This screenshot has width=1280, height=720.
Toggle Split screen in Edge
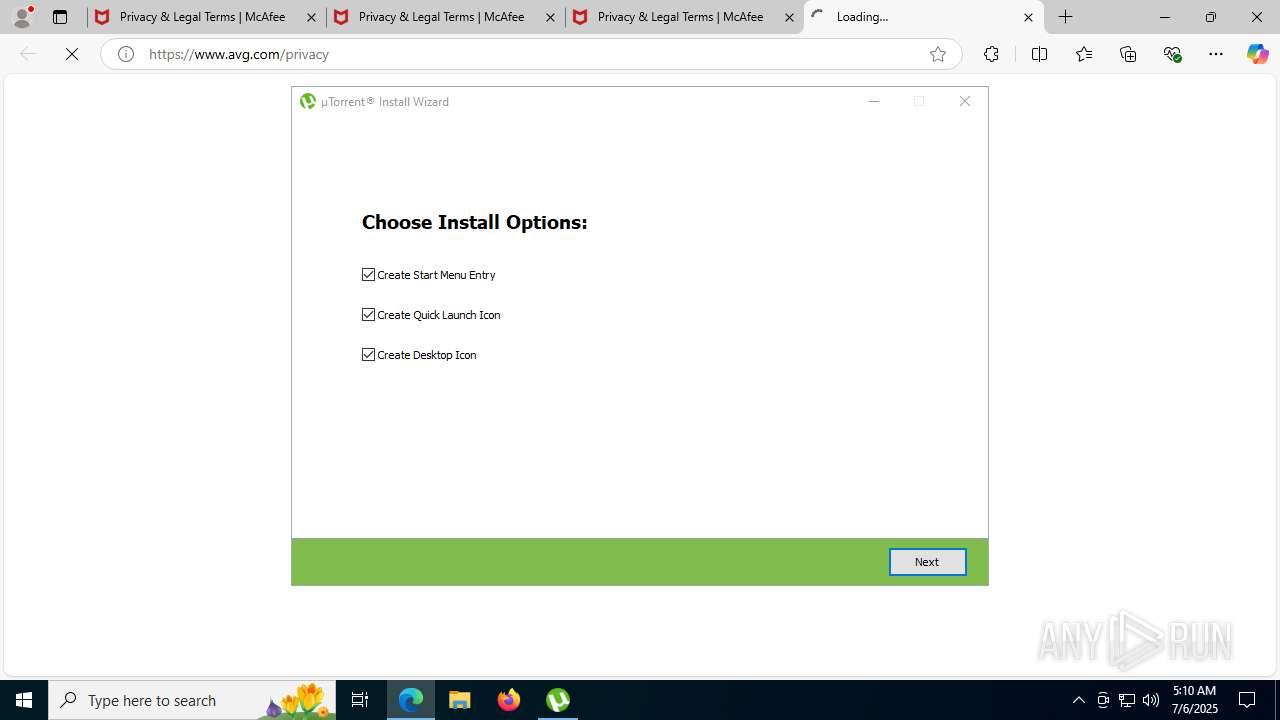[1039, 54]
